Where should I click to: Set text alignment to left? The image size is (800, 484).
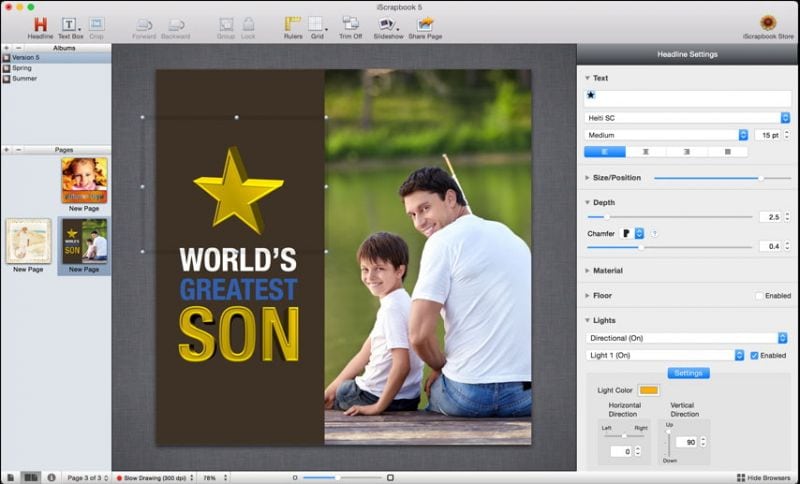pos(605,152)
